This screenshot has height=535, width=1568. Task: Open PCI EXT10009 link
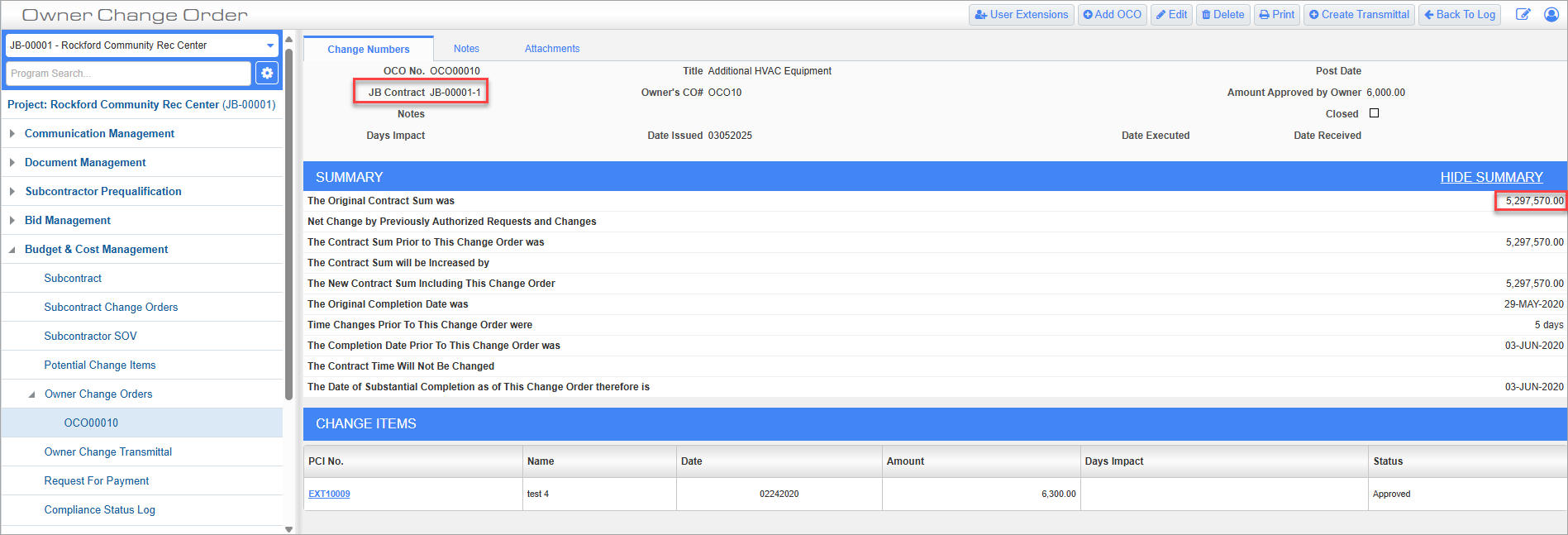coord(329,494)
